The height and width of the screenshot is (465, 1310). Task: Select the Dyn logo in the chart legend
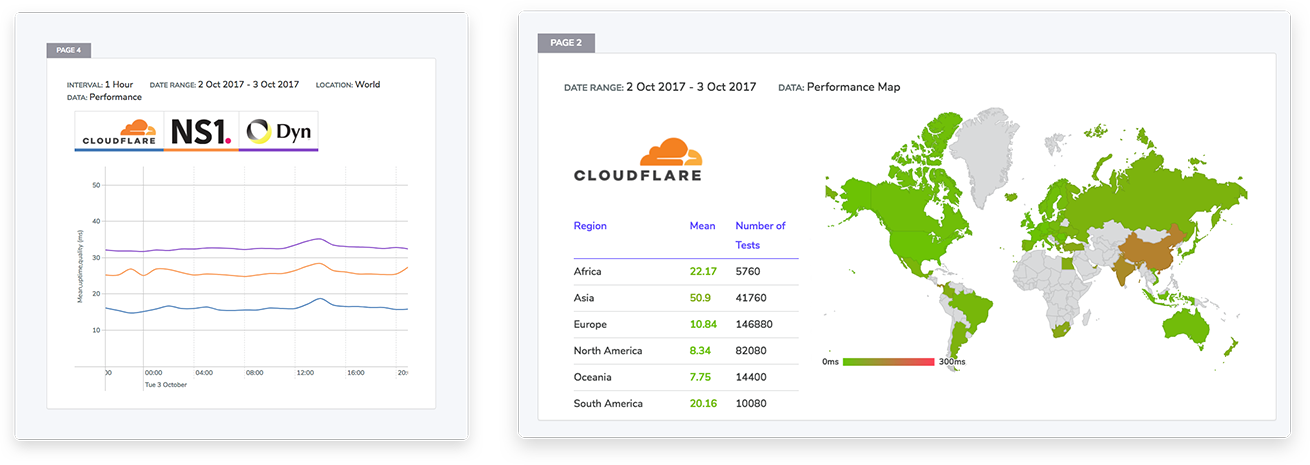point(278,131)
